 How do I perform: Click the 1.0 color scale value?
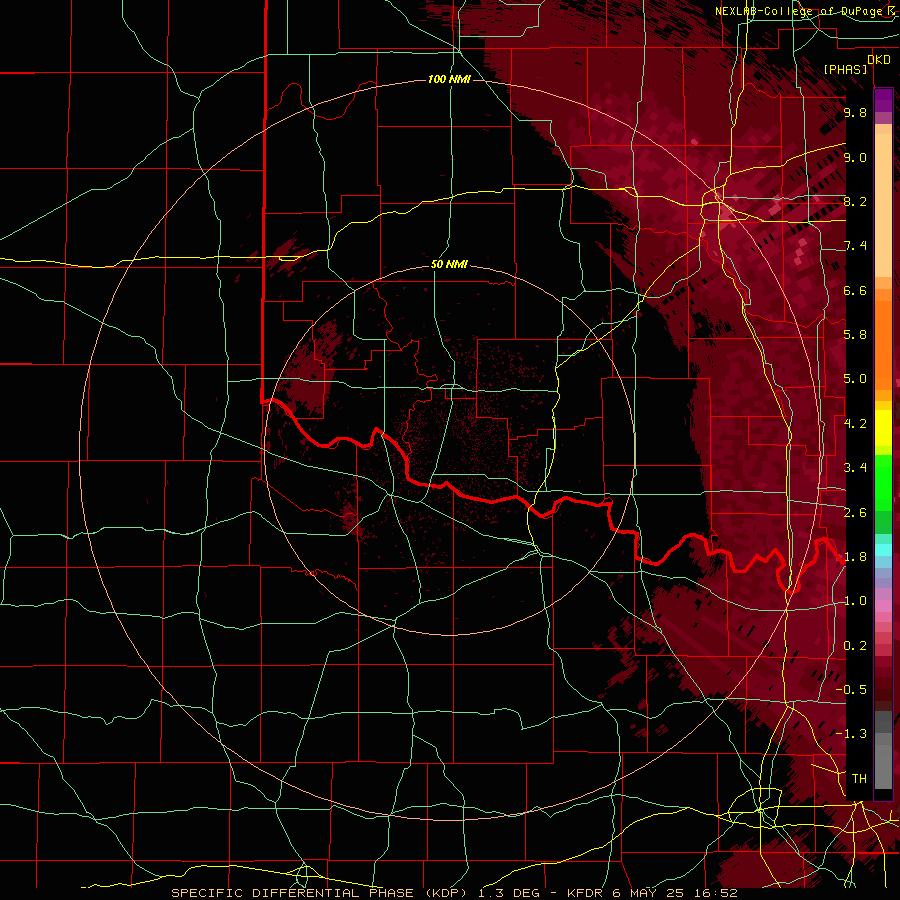pos(855,601)
